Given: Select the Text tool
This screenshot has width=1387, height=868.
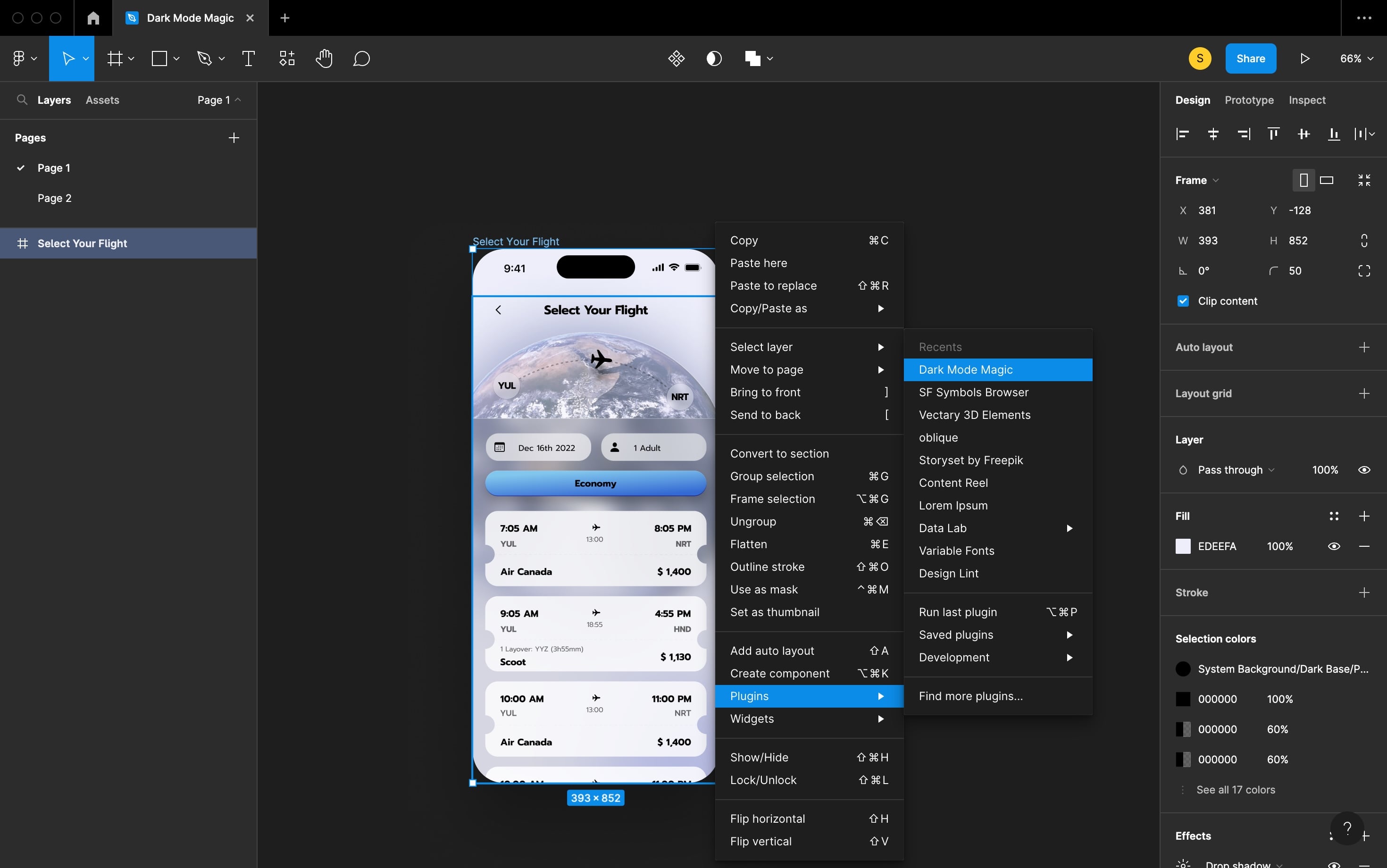Looking at the screenshot, I should point(248,58).
